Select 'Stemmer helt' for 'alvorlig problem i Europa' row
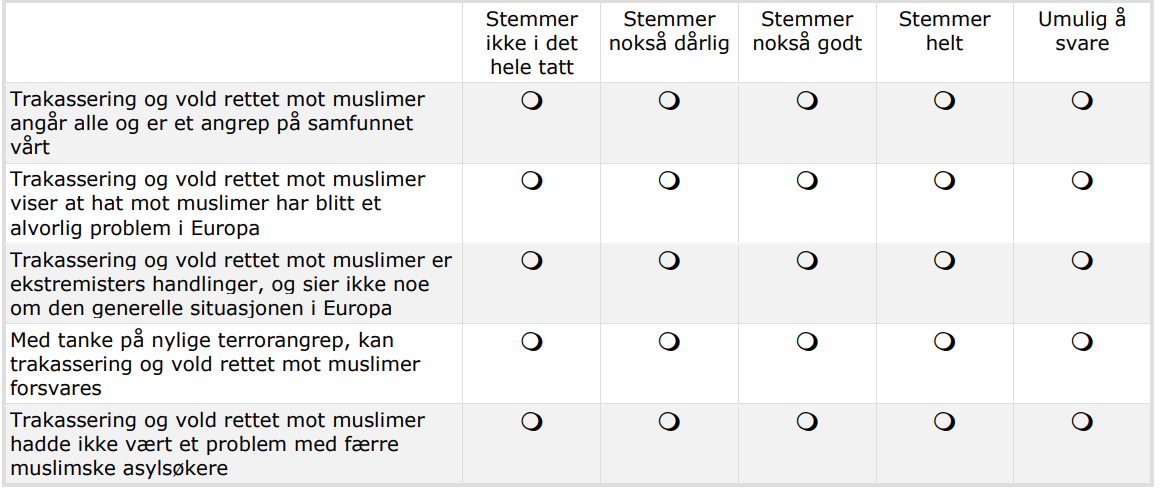 pyautogui.click(x=944, y=181)
